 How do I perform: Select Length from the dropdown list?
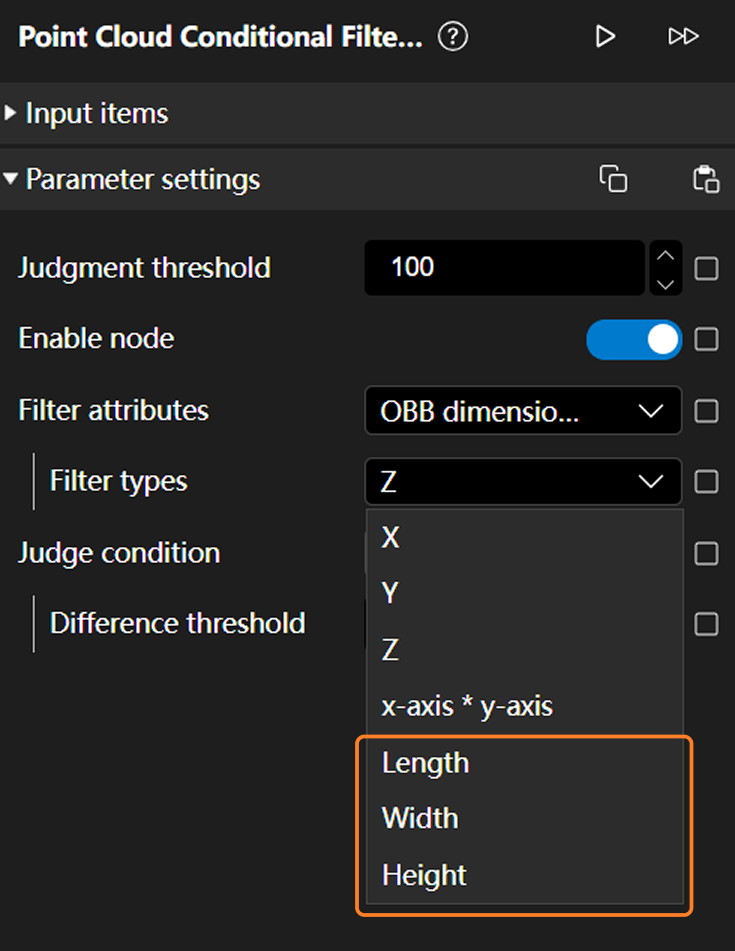[426, 763]
